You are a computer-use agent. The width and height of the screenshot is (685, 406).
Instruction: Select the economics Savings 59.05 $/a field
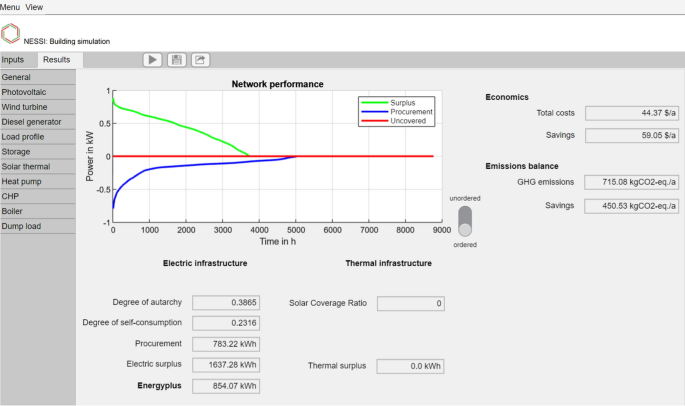pyautogui.click(x=632, y=135)
